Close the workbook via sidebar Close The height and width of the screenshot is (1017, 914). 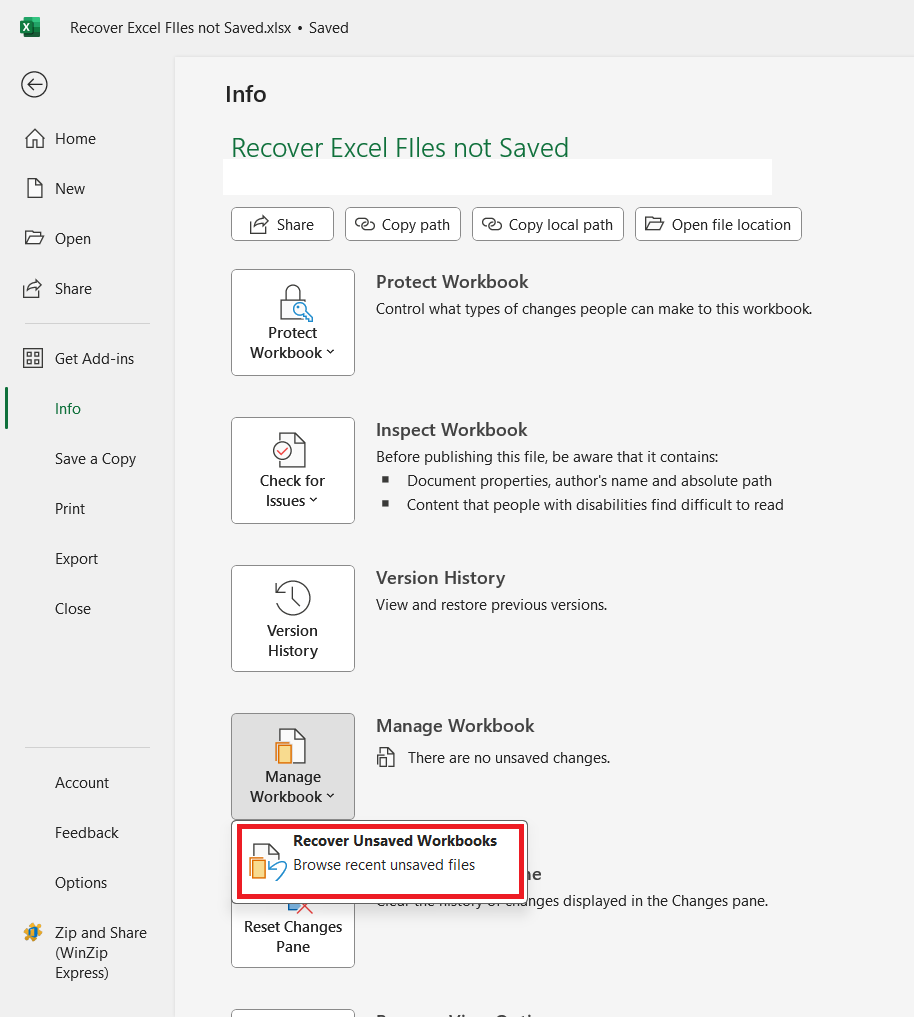73,608
